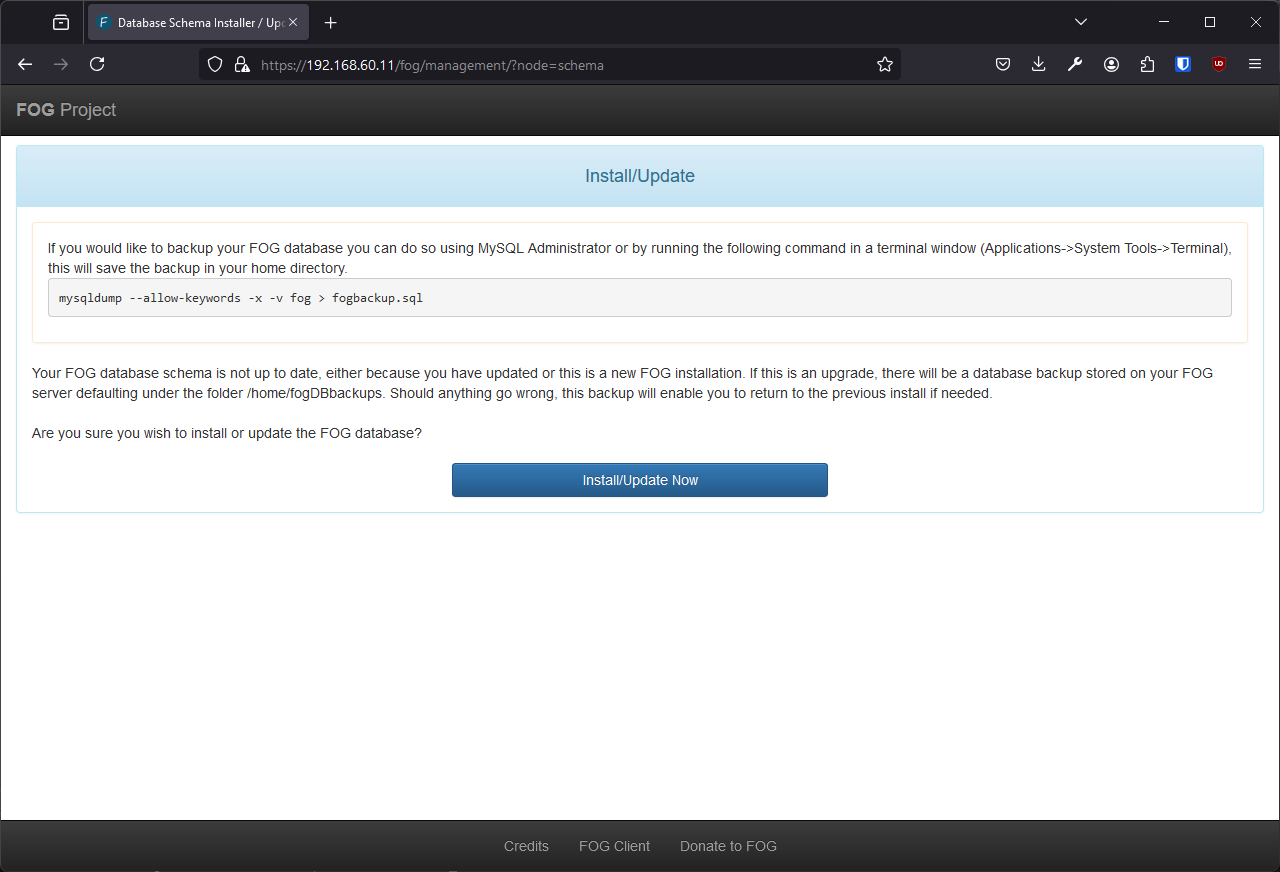Open the Pocket save icon

(1003, 64)
